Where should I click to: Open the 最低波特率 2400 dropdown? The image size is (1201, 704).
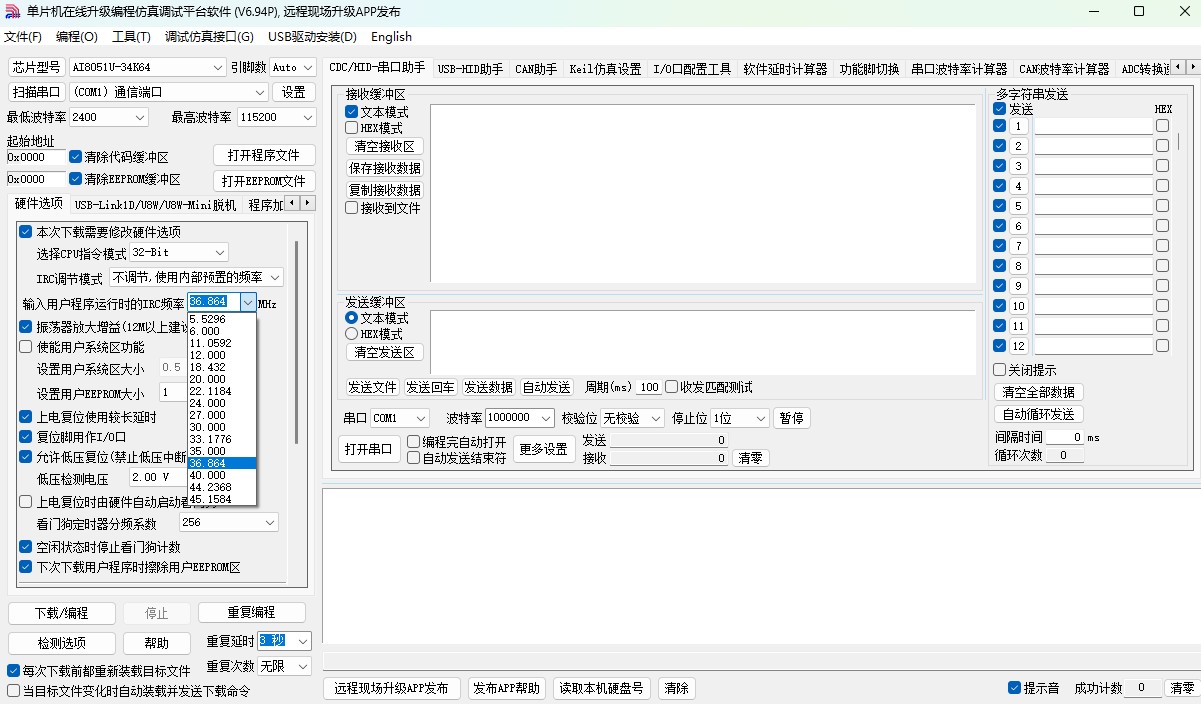(x=139, y=117)
